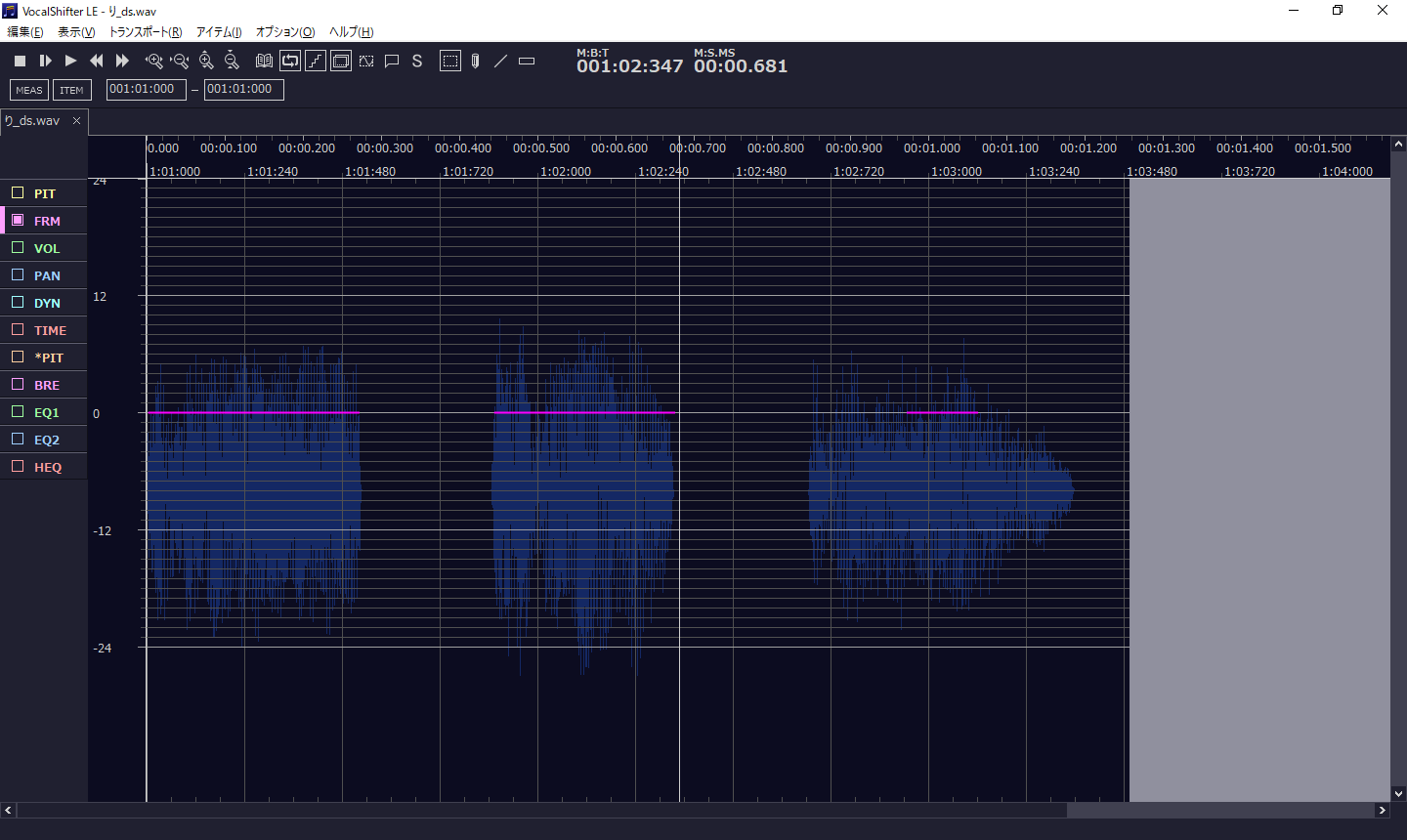This screenshot has height=840, width=1407.
Task: Open the 編集(E) menu
Action: [25, 32]
